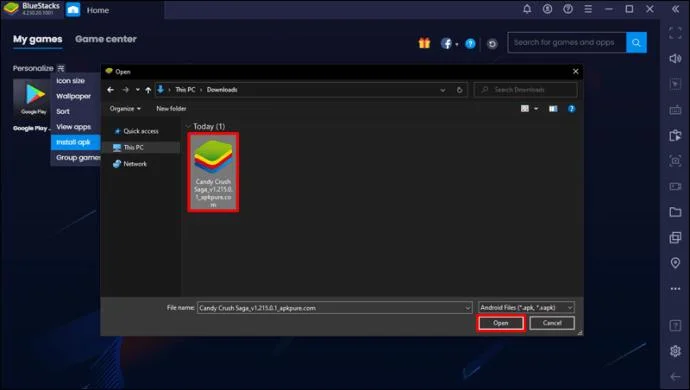Toggle fullscreen from the right sidebar
The width and height of the screenshot is (690, 390).
(675, 33)
